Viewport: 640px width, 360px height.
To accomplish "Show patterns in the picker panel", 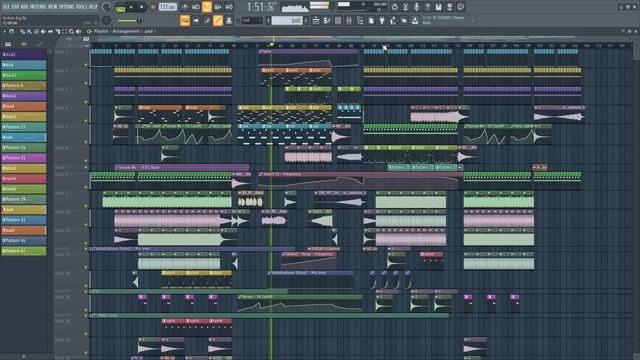I will pos(8,44).
